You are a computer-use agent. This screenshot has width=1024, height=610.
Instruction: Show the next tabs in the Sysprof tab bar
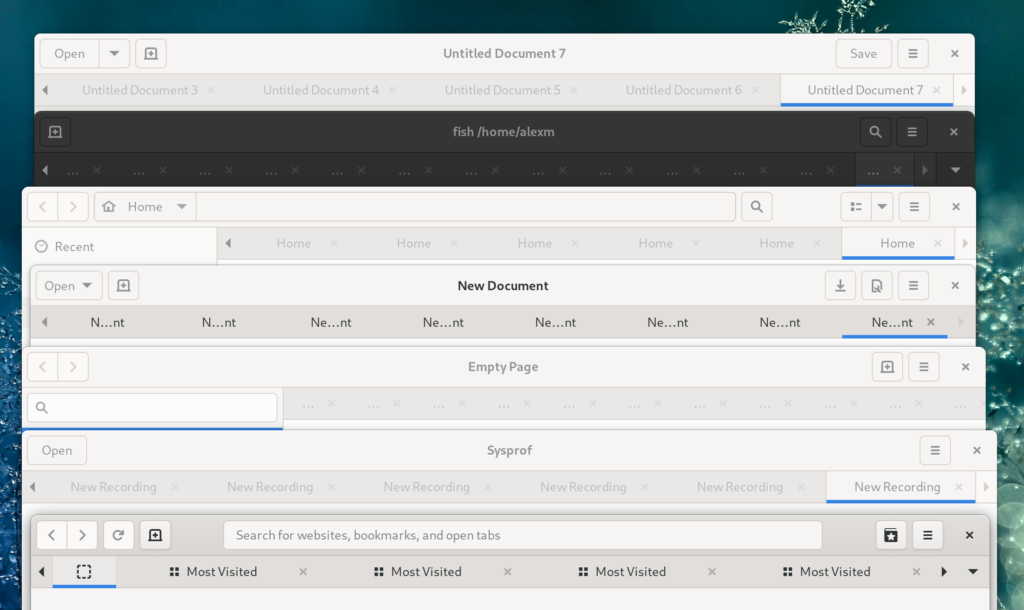click(986, 487)
